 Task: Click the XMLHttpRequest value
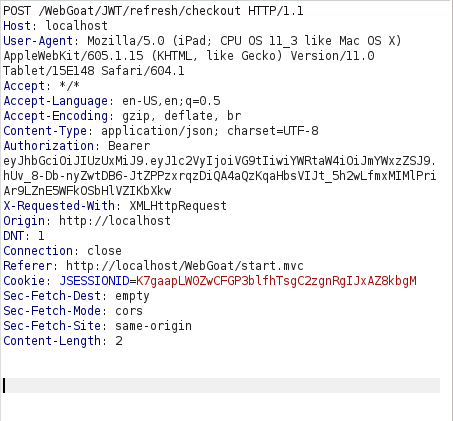coord(178,206)
